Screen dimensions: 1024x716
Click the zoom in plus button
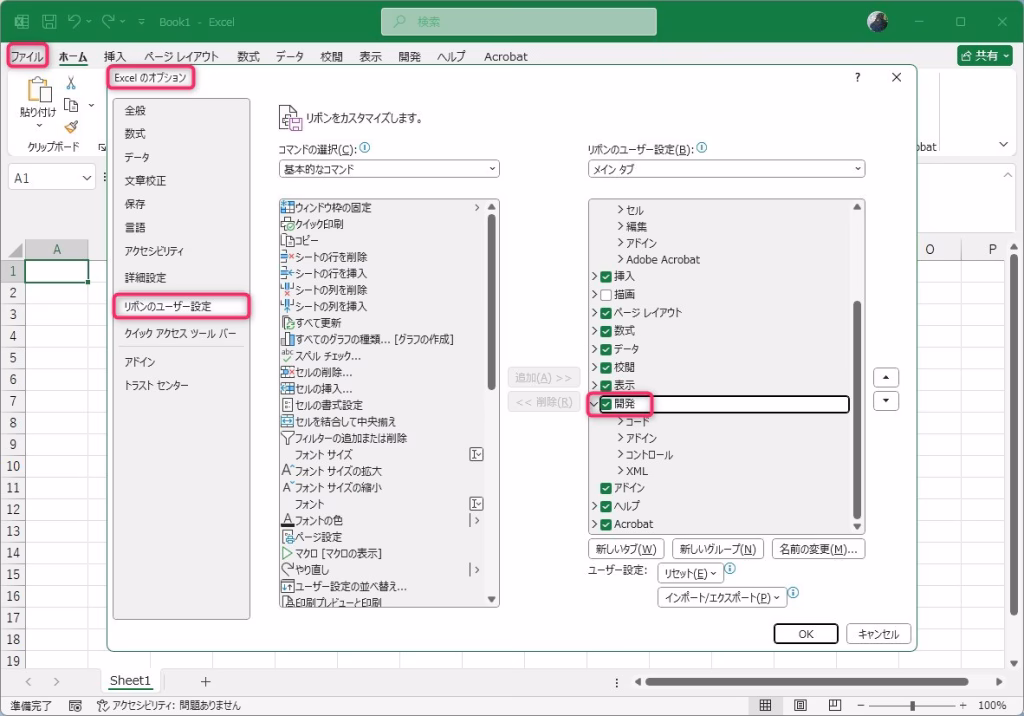pyautogui.click(x=963, y=705)
